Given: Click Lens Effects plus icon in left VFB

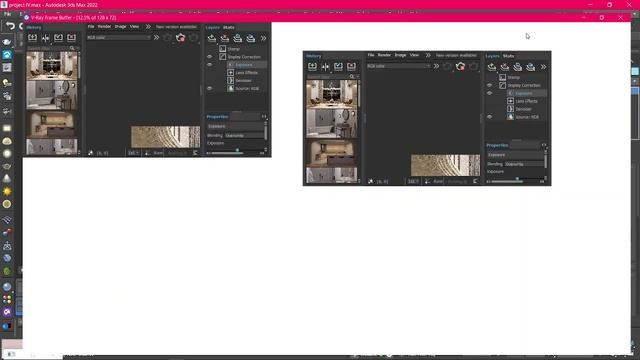Looking at the screenshot, I should (231, 73).
